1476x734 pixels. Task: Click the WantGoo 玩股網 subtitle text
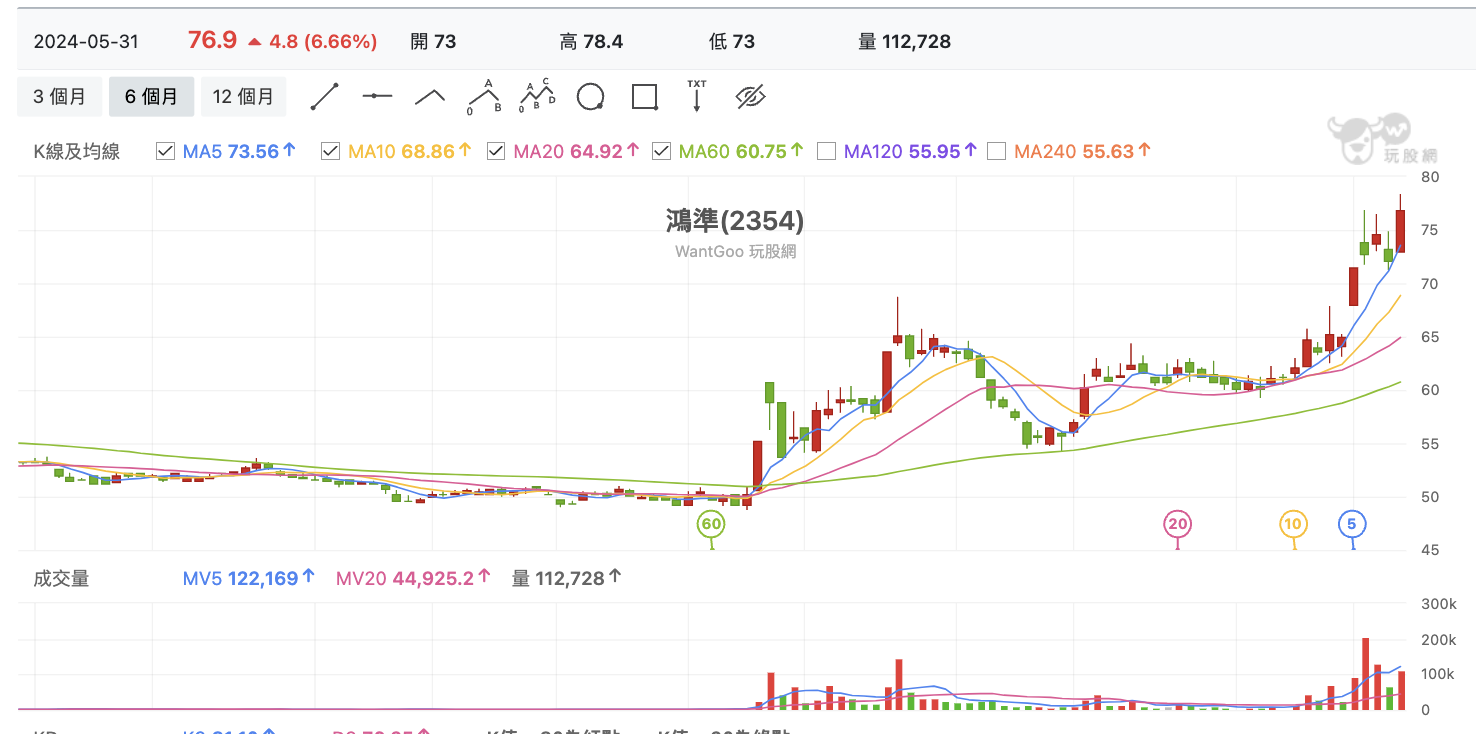click(735, 252)
